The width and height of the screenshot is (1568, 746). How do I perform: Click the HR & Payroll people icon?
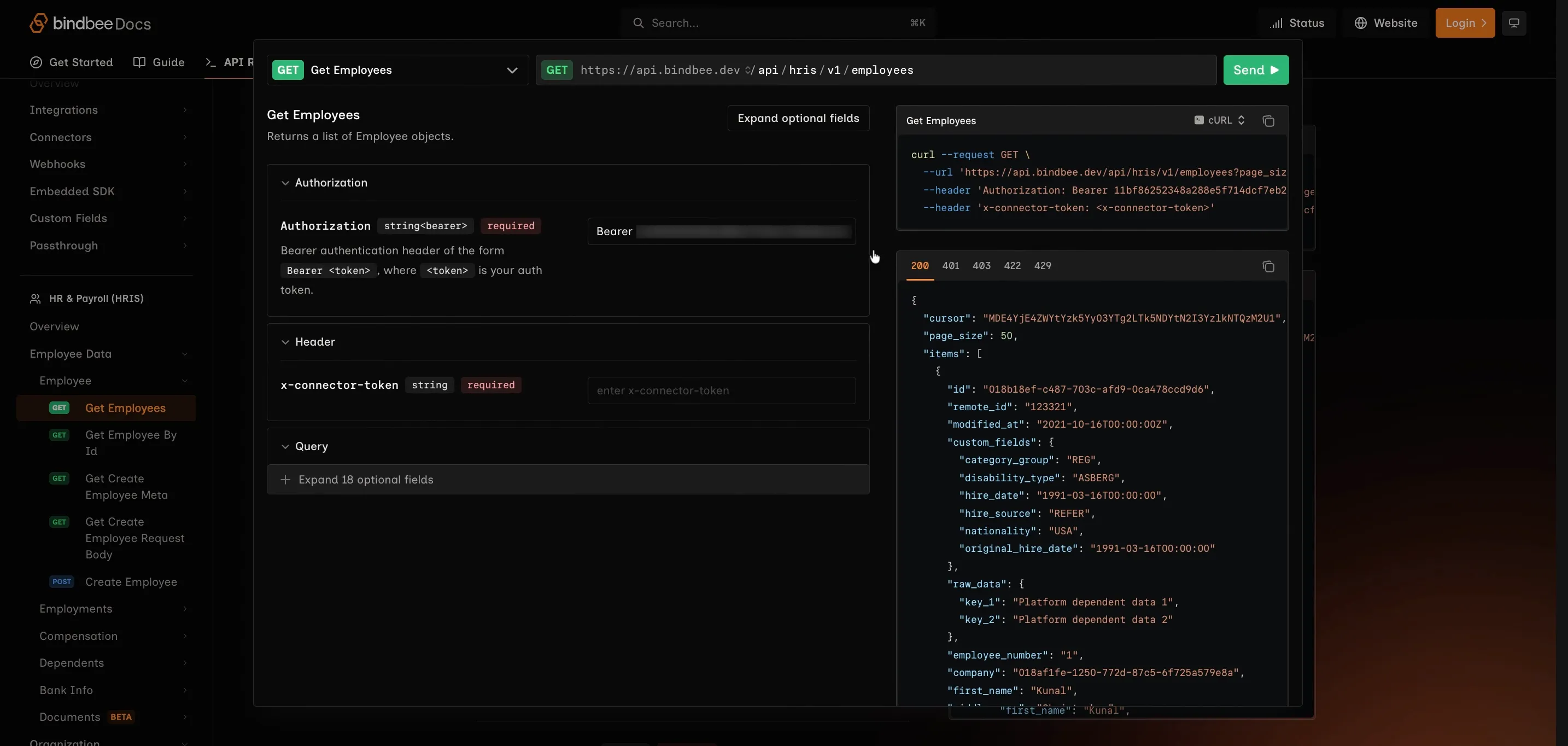(x=36, y=299)
